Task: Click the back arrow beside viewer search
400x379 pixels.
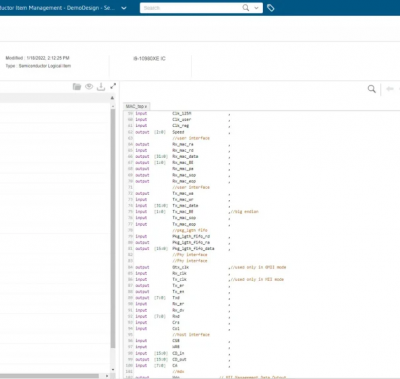Action: point(390,89)
